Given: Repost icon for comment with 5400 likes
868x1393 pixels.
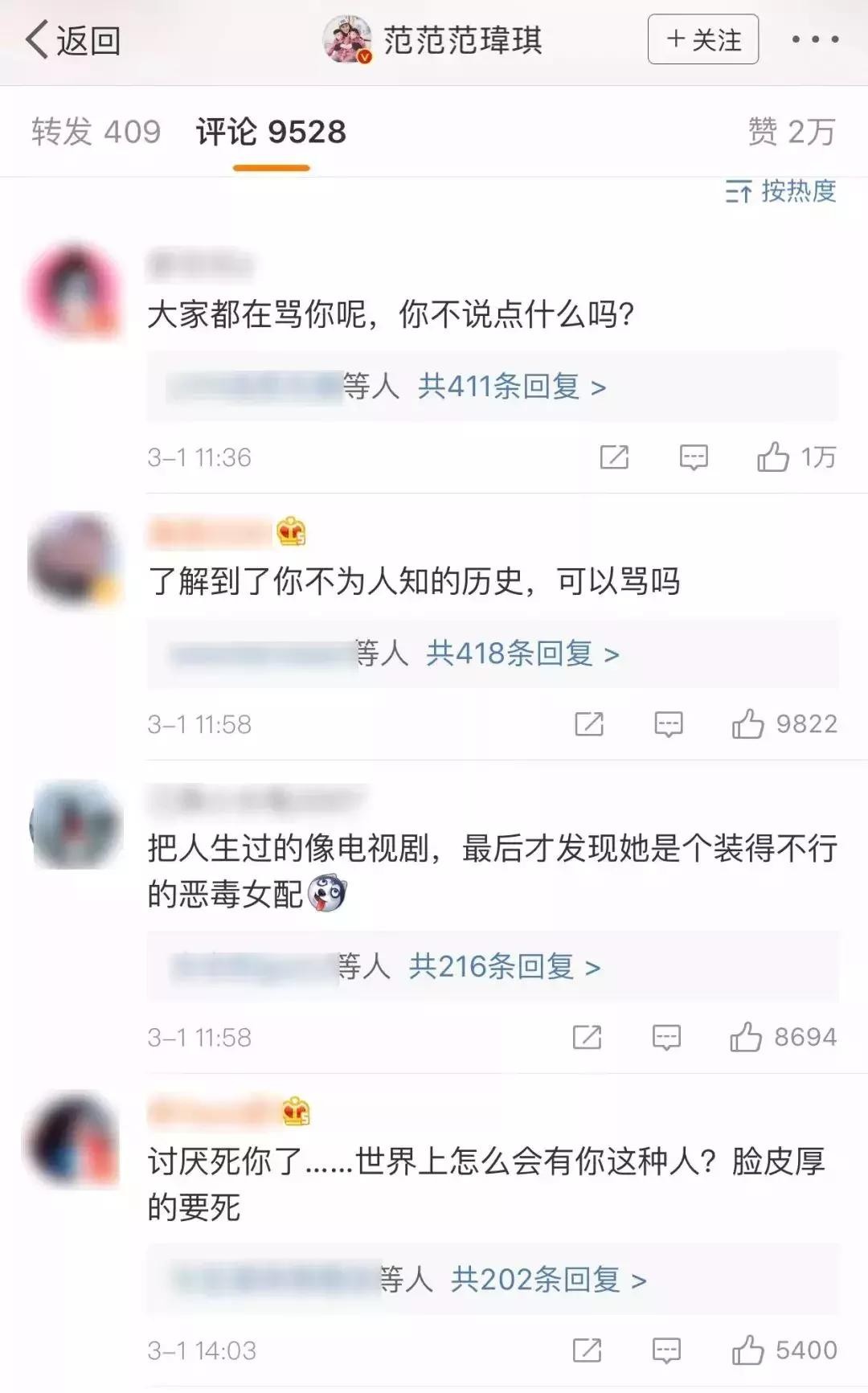Looking at the screenshot, I should (x=587, y=1350).
